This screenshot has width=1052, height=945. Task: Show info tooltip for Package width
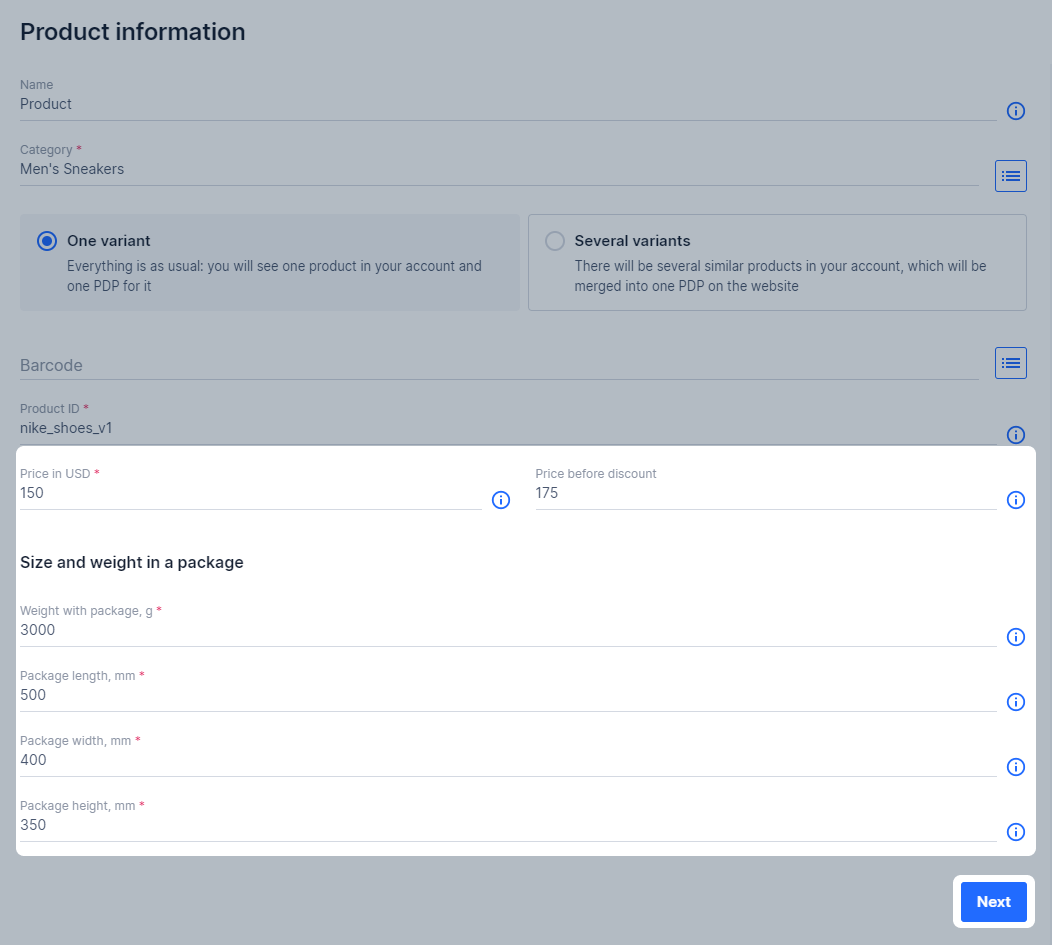point(1015,767)
